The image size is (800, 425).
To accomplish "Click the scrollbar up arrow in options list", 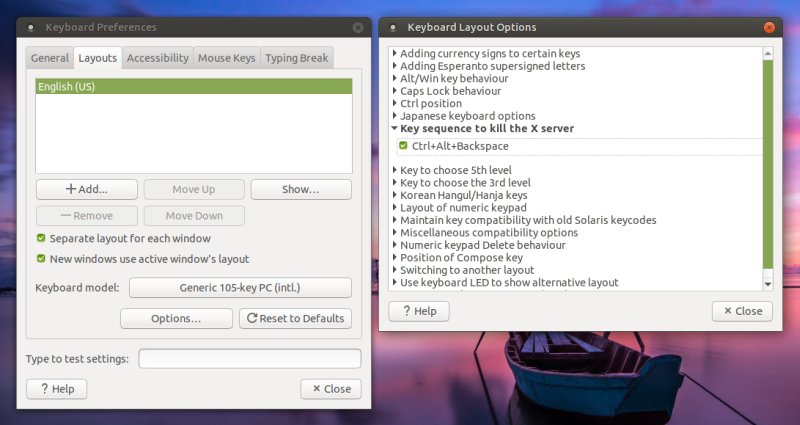I will coord(767,53).
